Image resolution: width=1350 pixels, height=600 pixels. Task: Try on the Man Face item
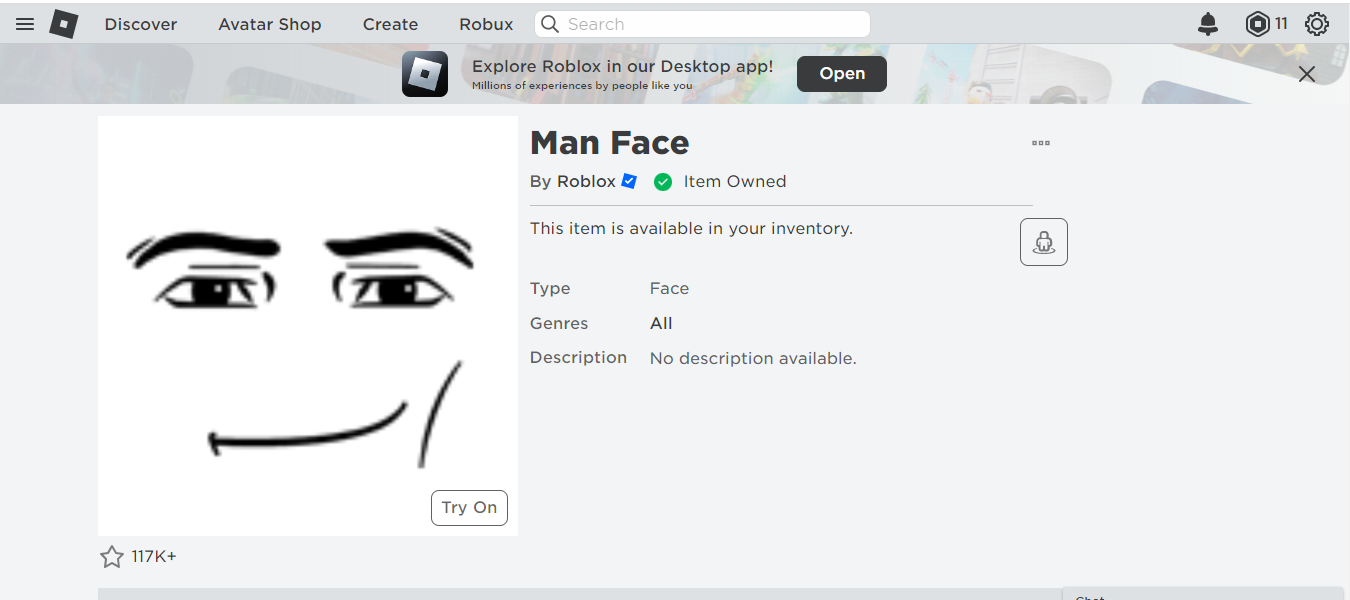point(469,507)
